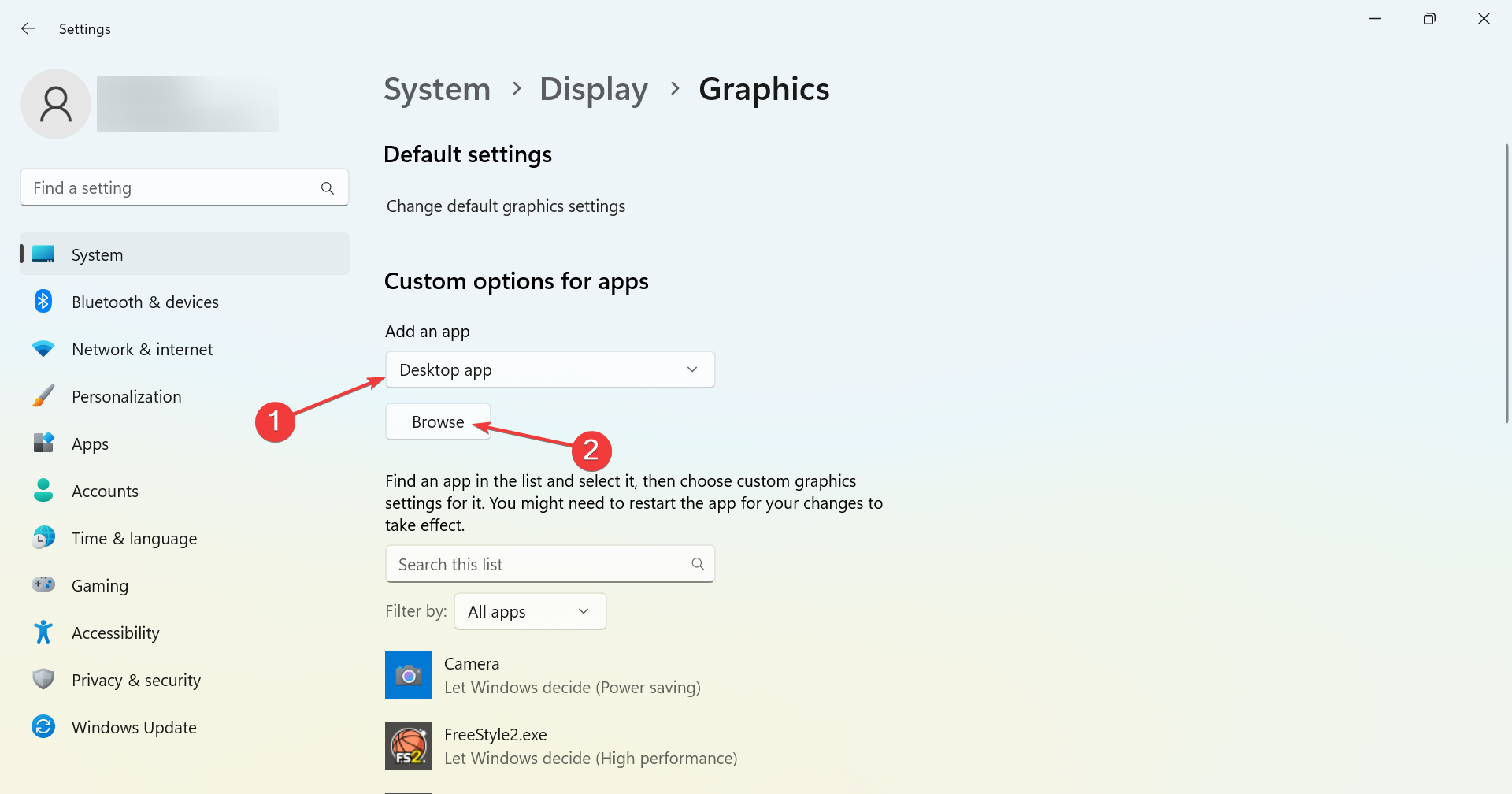The height and width of the screenshot is (794, 1512).
Task: Open the System settings category
Action: click(x=184, y=254)
